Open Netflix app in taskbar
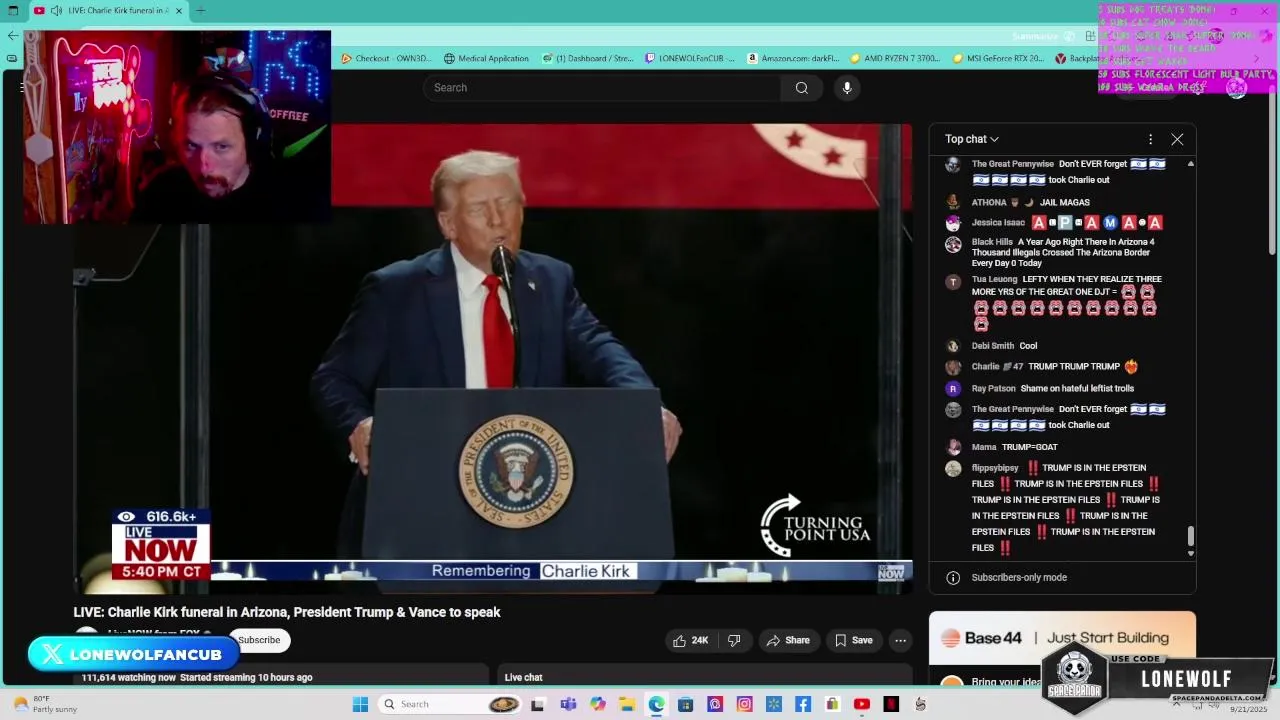The image size is (1280, 720). tap(891, 704)
